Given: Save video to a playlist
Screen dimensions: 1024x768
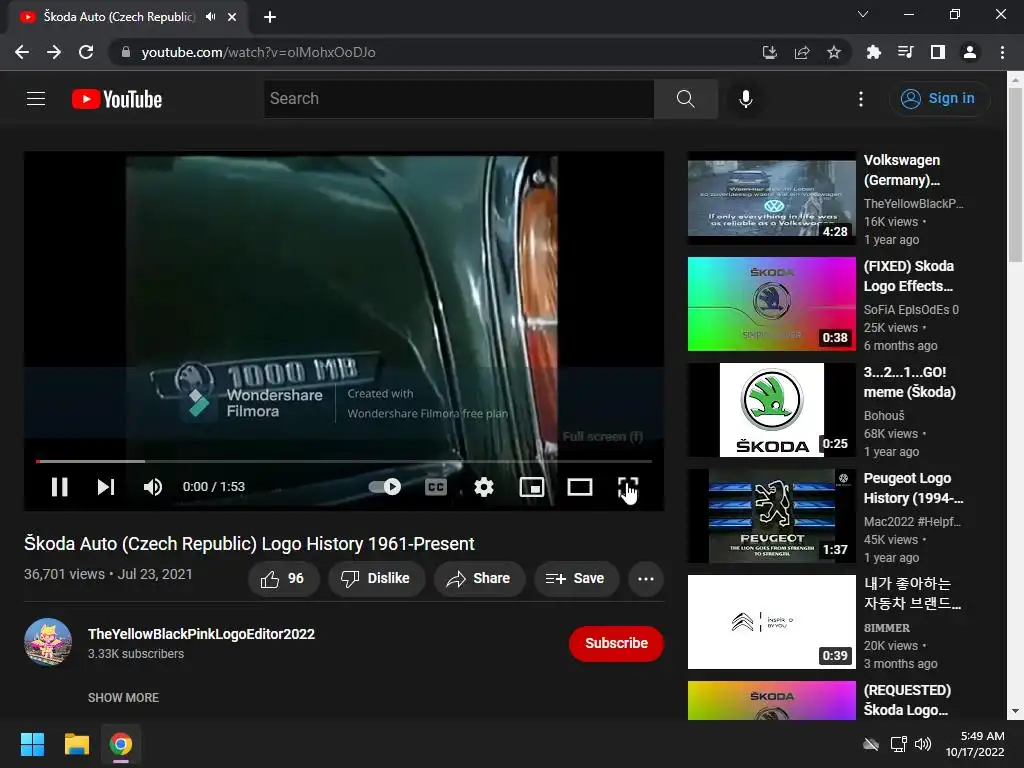Looking at the screenshot, I should point(576,579).
